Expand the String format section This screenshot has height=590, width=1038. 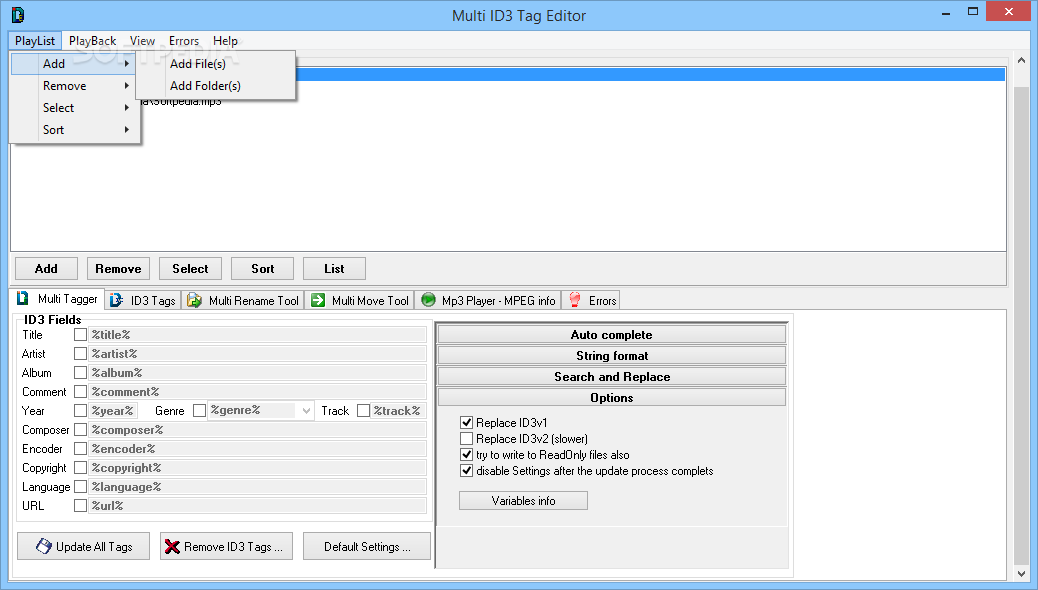coord(612,356)
